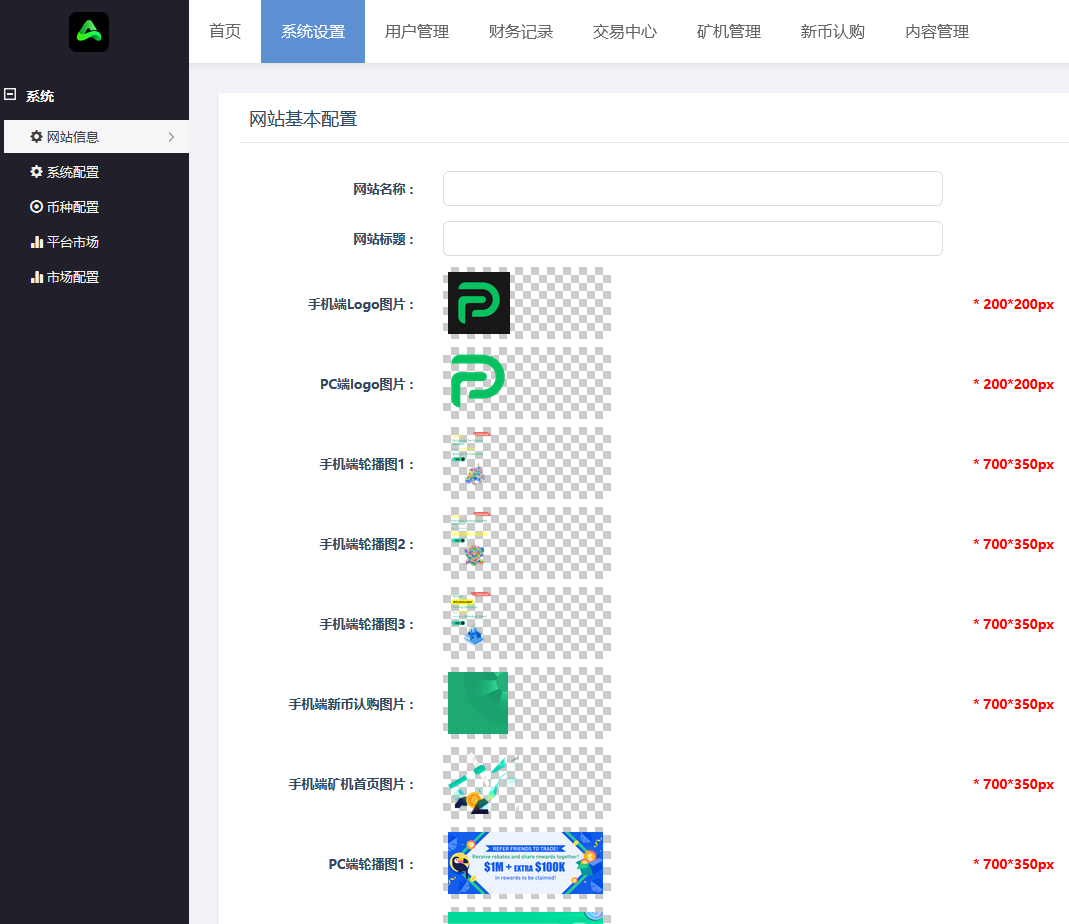The height and width of the screenshot is (924, 1069).
Task: Open the 矿机管理 menu item
Action: click(728, 31)
